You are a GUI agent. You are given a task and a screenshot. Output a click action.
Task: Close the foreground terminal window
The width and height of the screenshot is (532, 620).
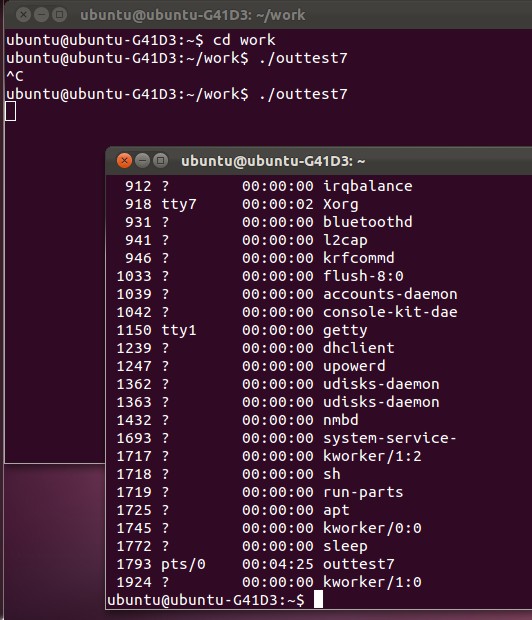(x=124, y=161)
